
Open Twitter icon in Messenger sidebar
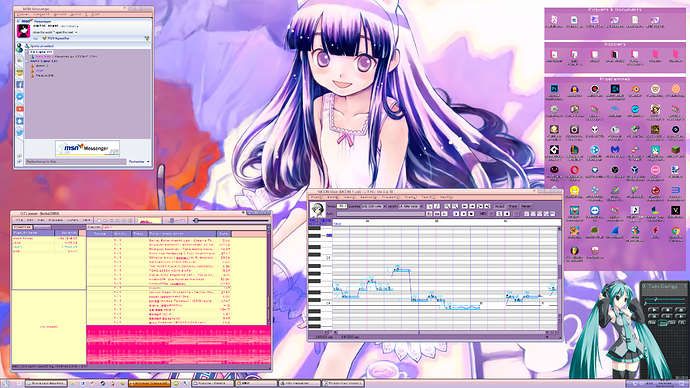tap(20, 132)
